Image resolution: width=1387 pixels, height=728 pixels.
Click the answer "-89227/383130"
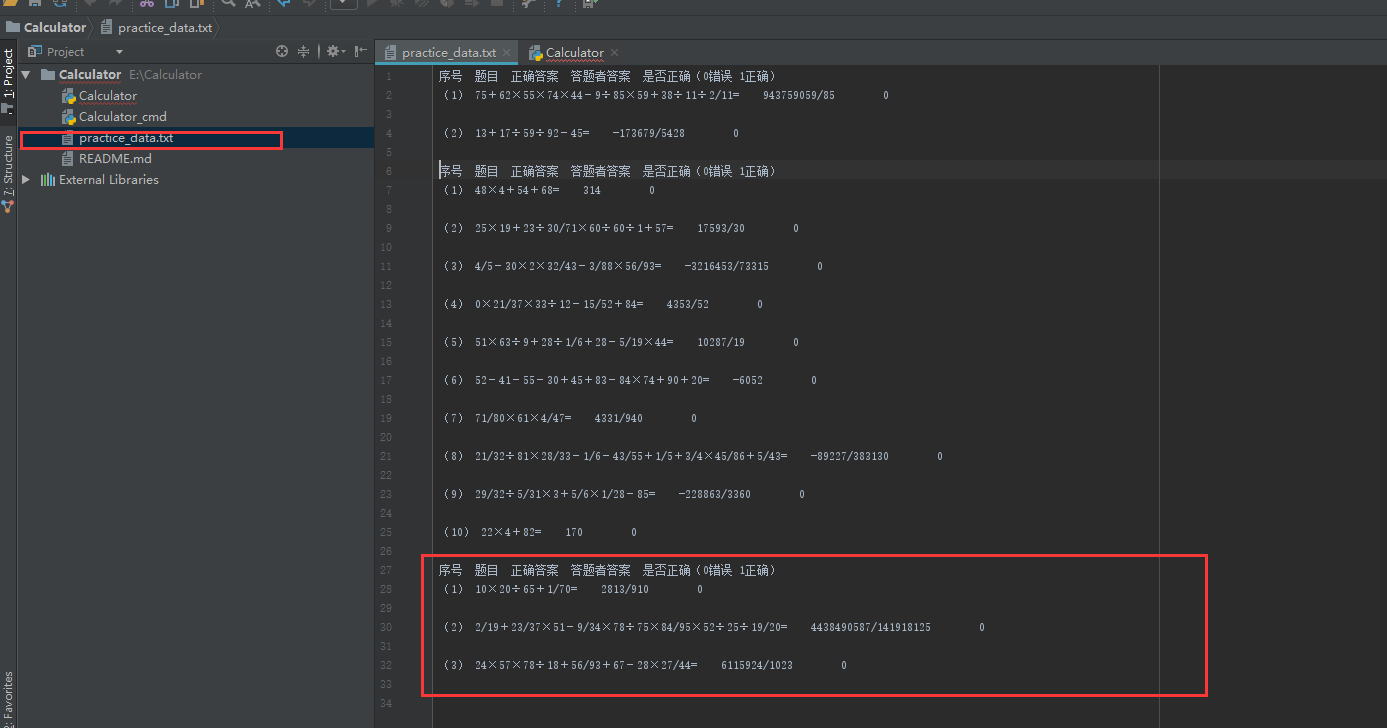(x=849, y=456)
